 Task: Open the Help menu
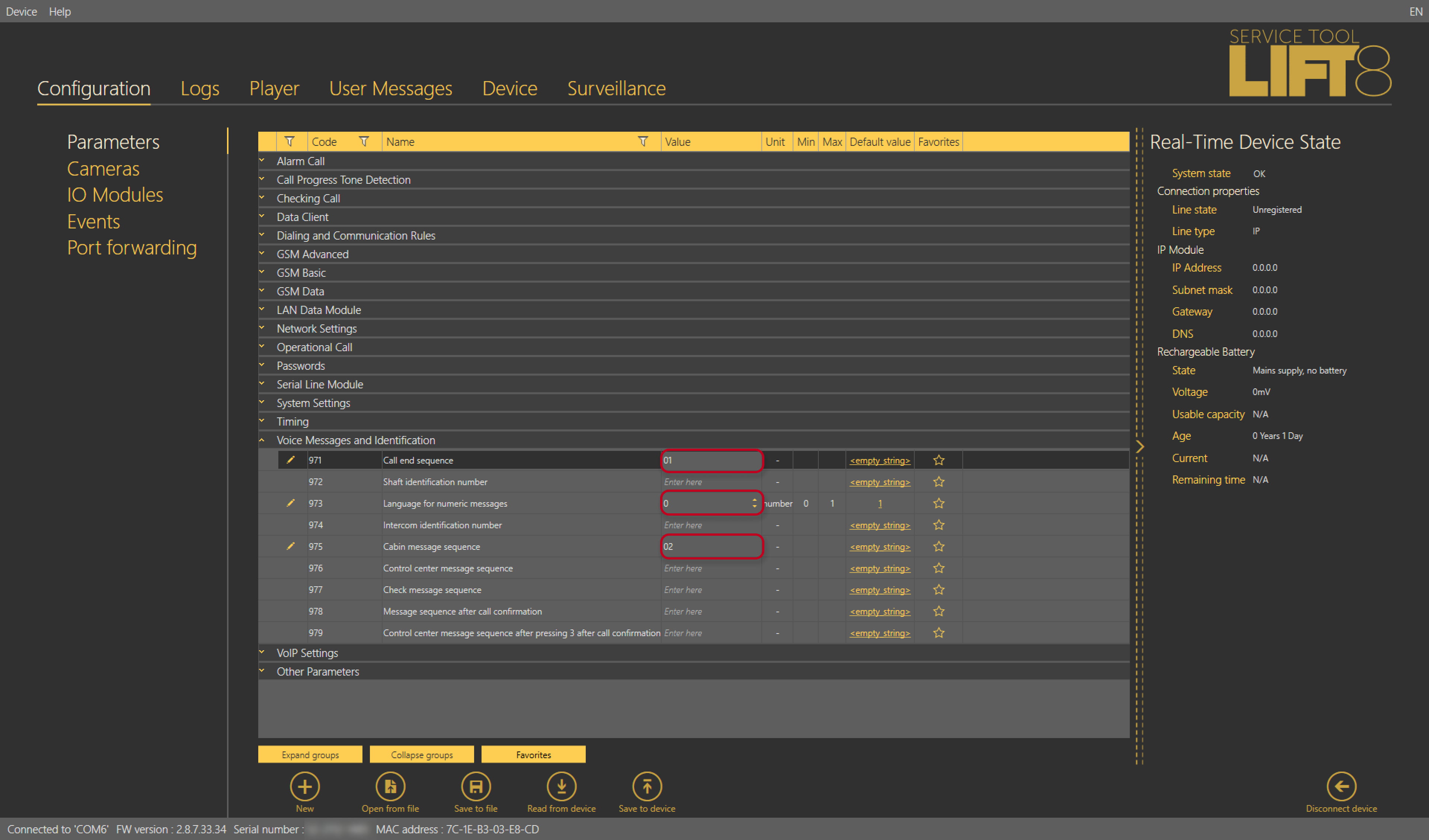pos(60,11)
